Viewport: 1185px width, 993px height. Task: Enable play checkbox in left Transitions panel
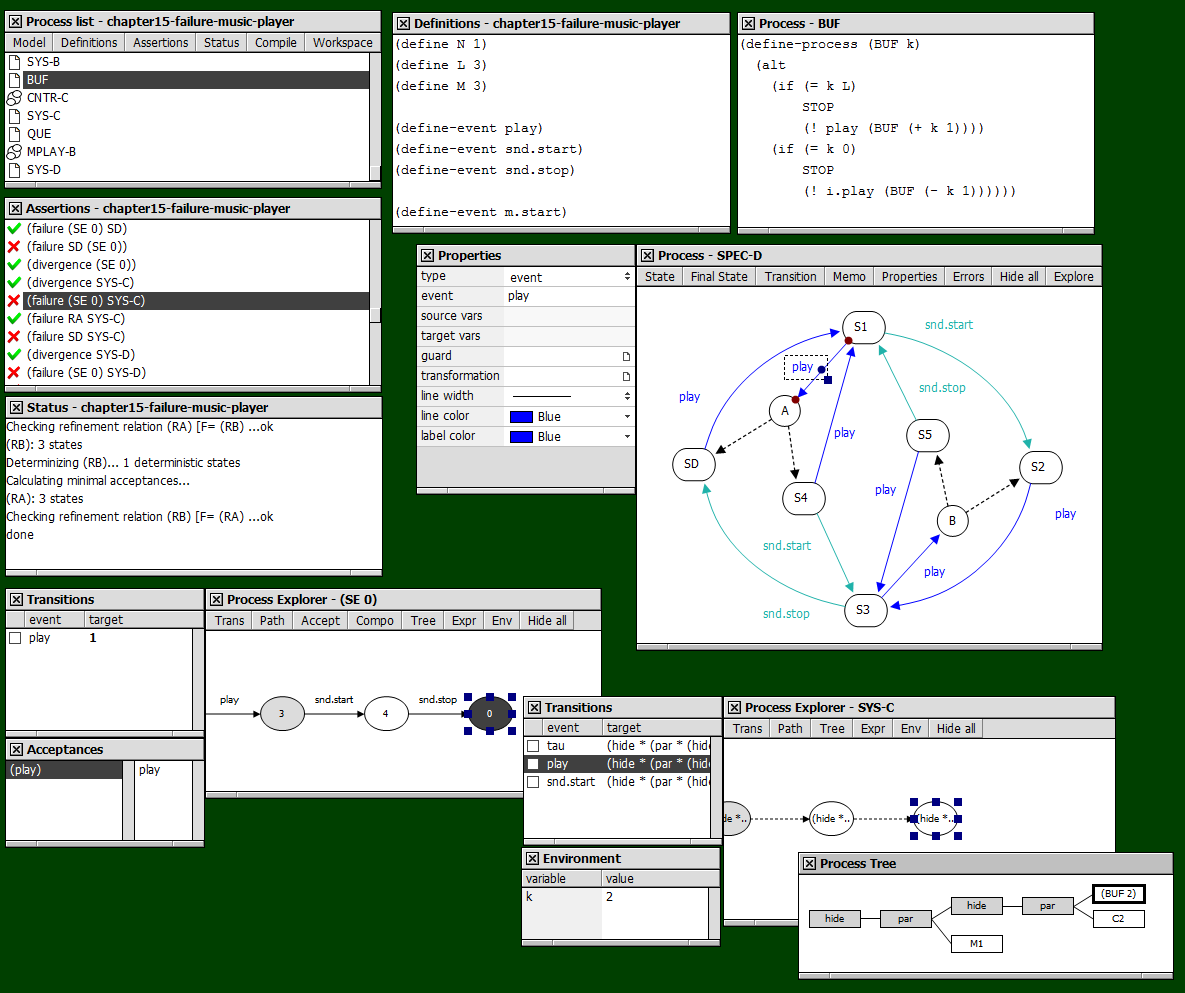coord(15,638)
